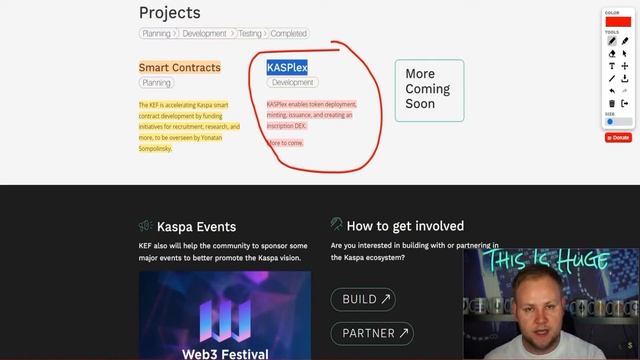This screenshot has width=640, height=360.
Task: Select the Testing stage in breadcrumb
Action: [x=250, y=33]
